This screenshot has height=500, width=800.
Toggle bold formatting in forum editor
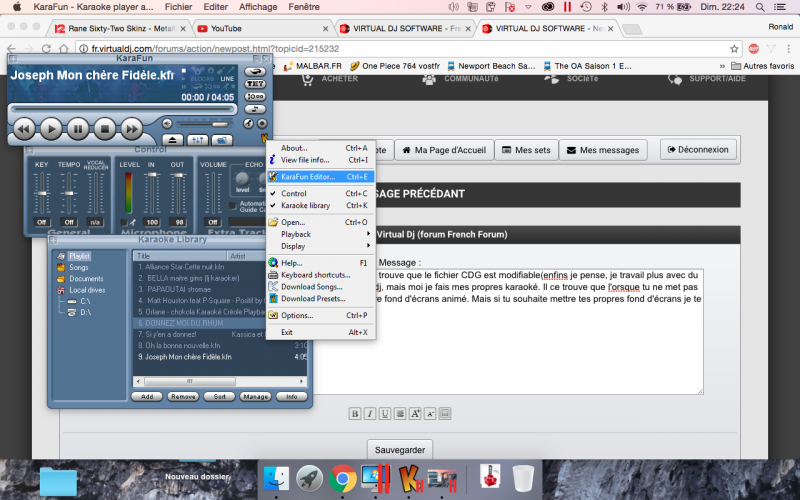tap(355, 414)
